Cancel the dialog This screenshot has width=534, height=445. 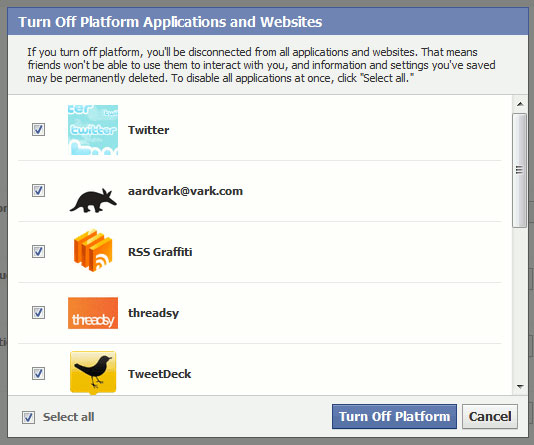(490, 416)
